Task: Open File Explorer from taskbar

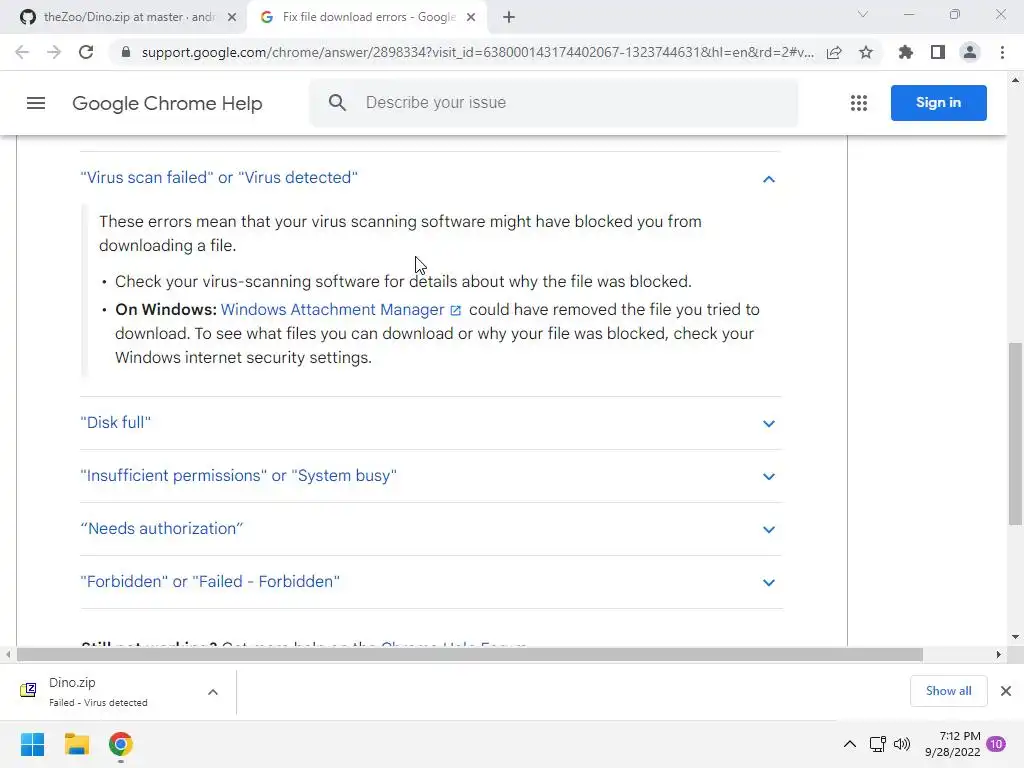Action: [x=76, y=744]
